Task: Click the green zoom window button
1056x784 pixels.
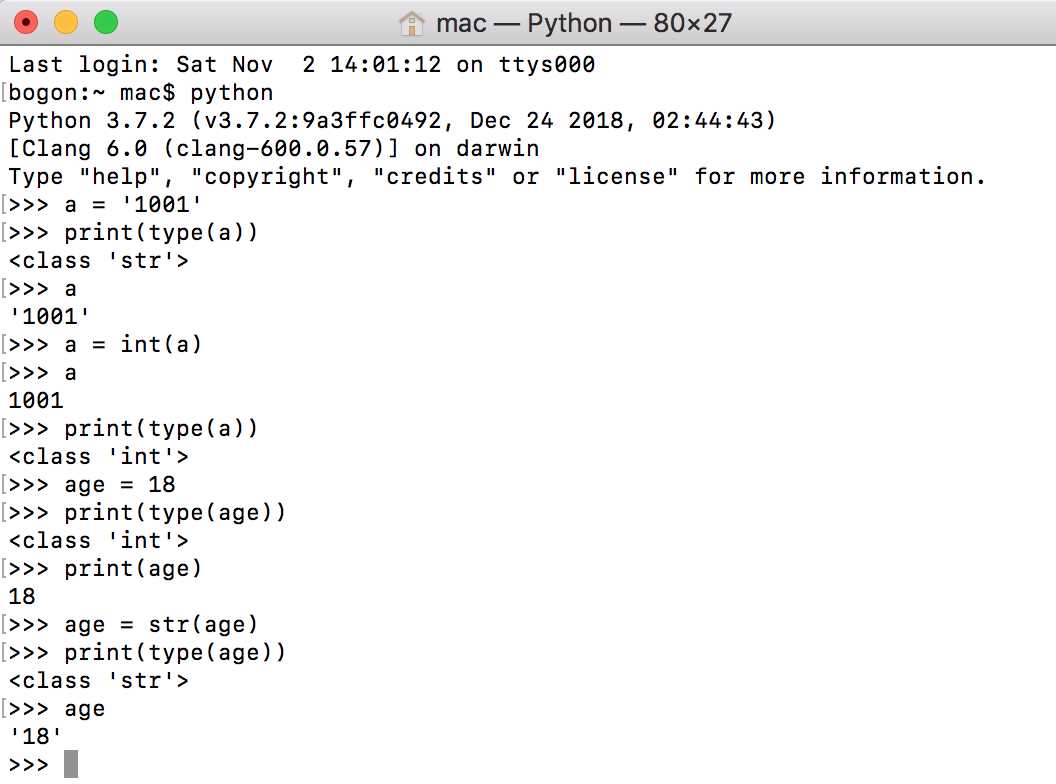Action: click(x=106, y=22)
